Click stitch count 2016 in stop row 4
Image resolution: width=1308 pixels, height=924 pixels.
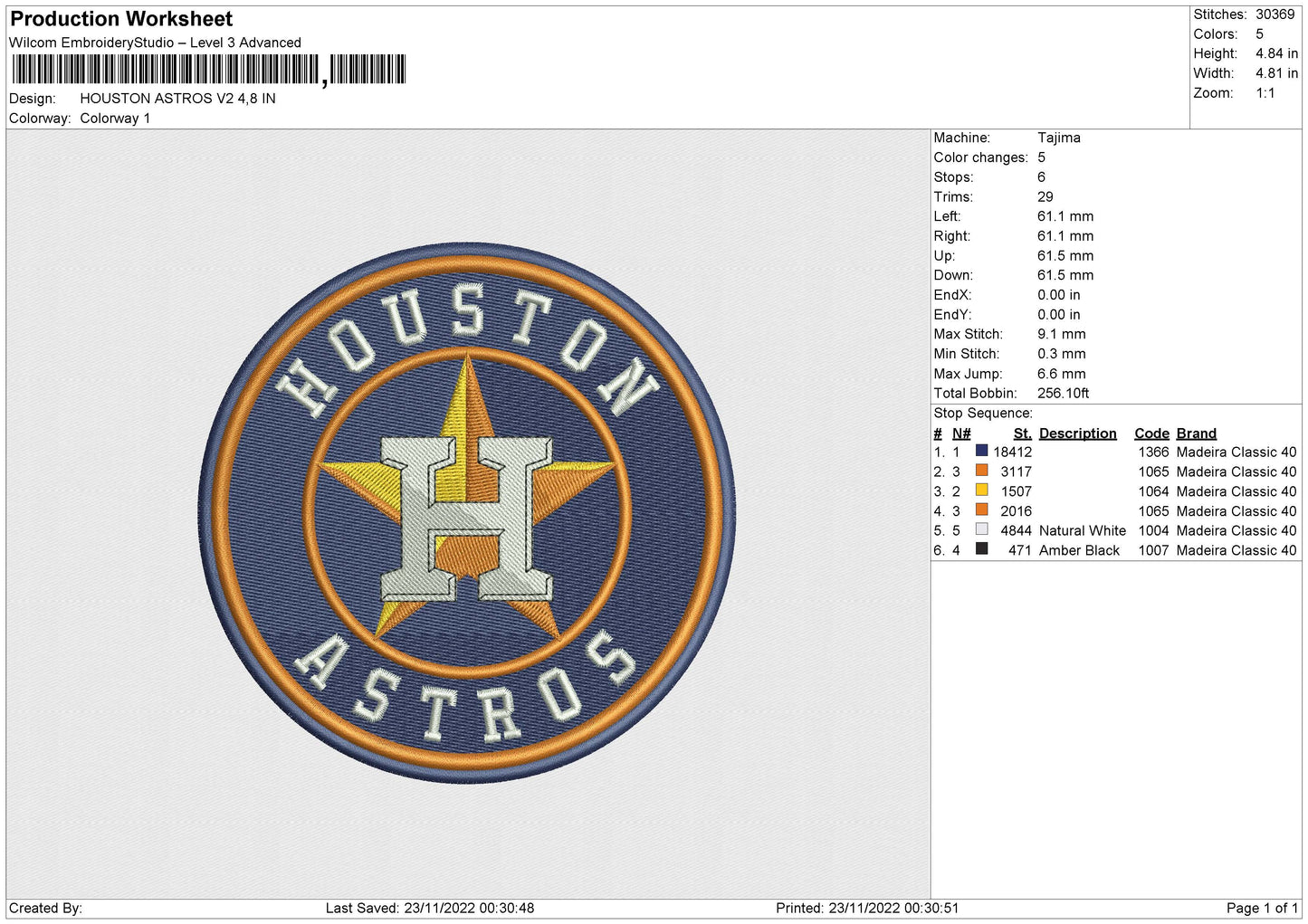click(x=1017, y=511)
